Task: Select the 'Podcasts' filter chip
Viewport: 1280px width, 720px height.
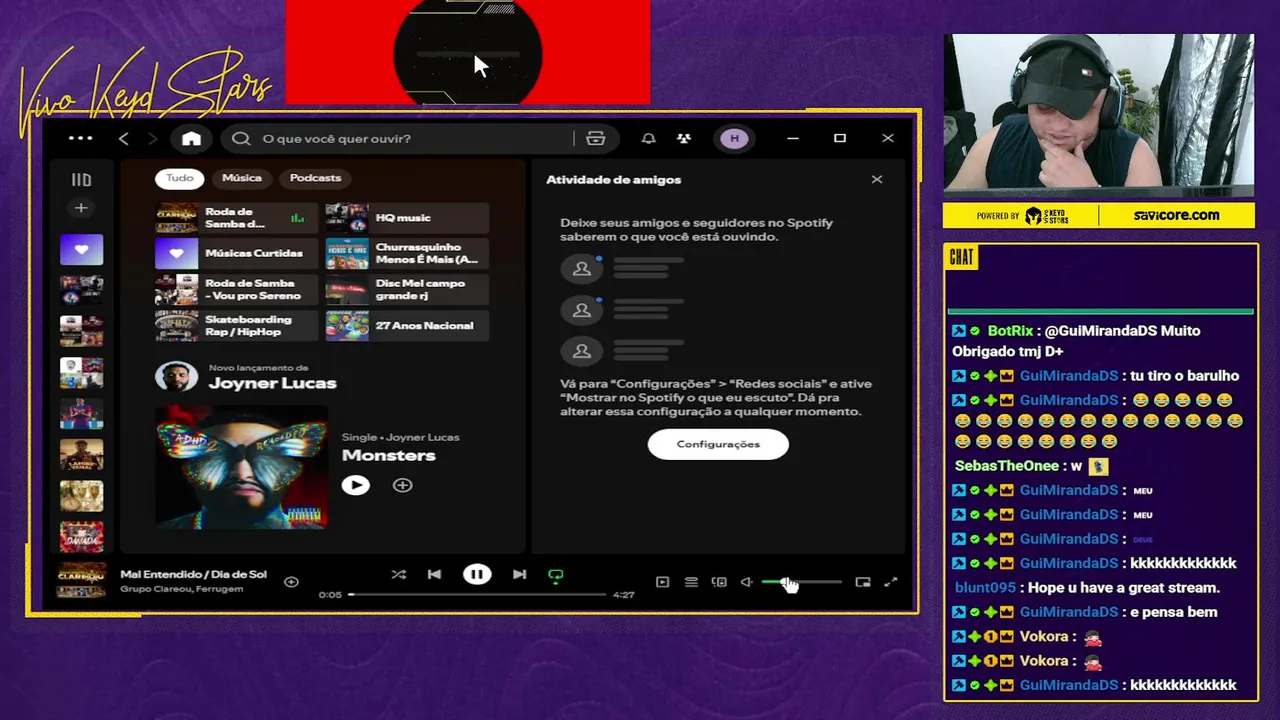Action: click(x=315, y=178)
